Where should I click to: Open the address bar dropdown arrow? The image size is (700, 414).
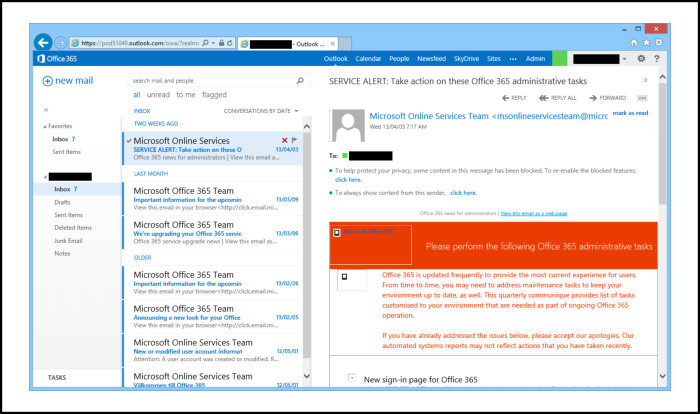[x=213, y=43]
